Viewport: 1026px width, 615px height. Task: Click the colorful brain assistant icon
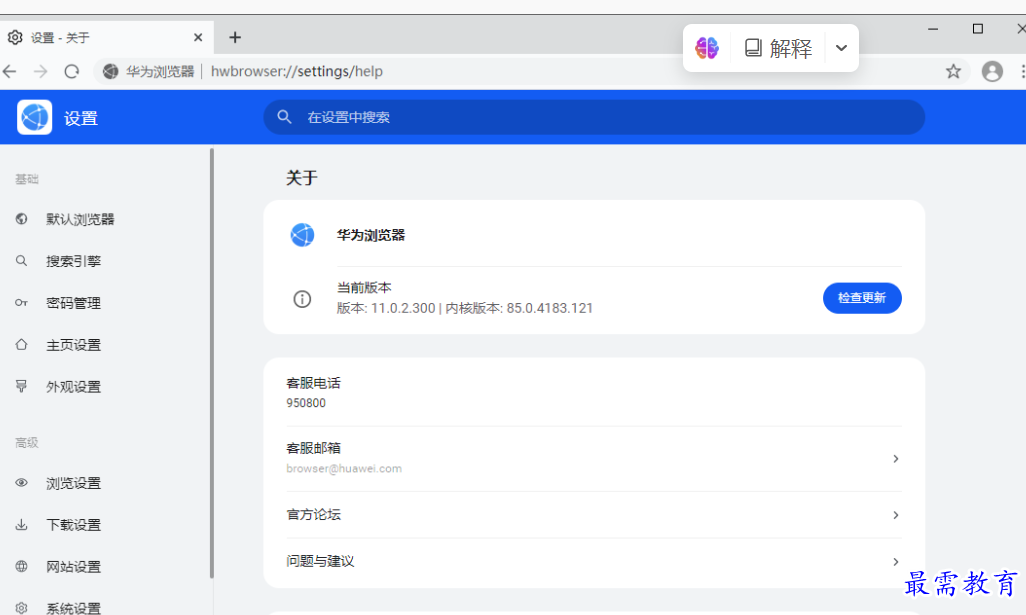pyautogui.click(x=707, y=48)
